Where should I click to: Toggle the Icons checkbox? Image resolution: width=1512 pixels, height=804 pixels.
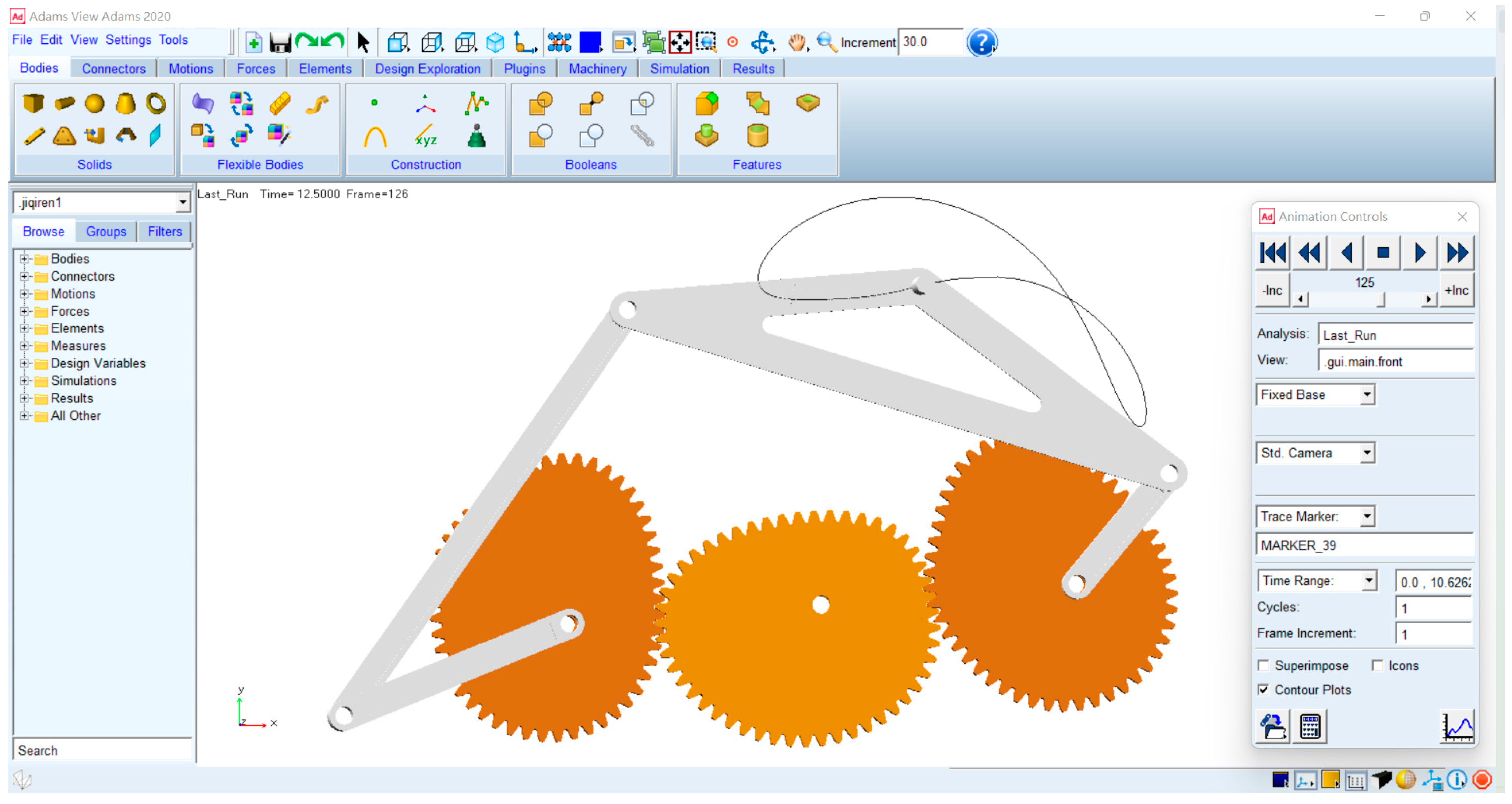click(x=1377, y=665)
